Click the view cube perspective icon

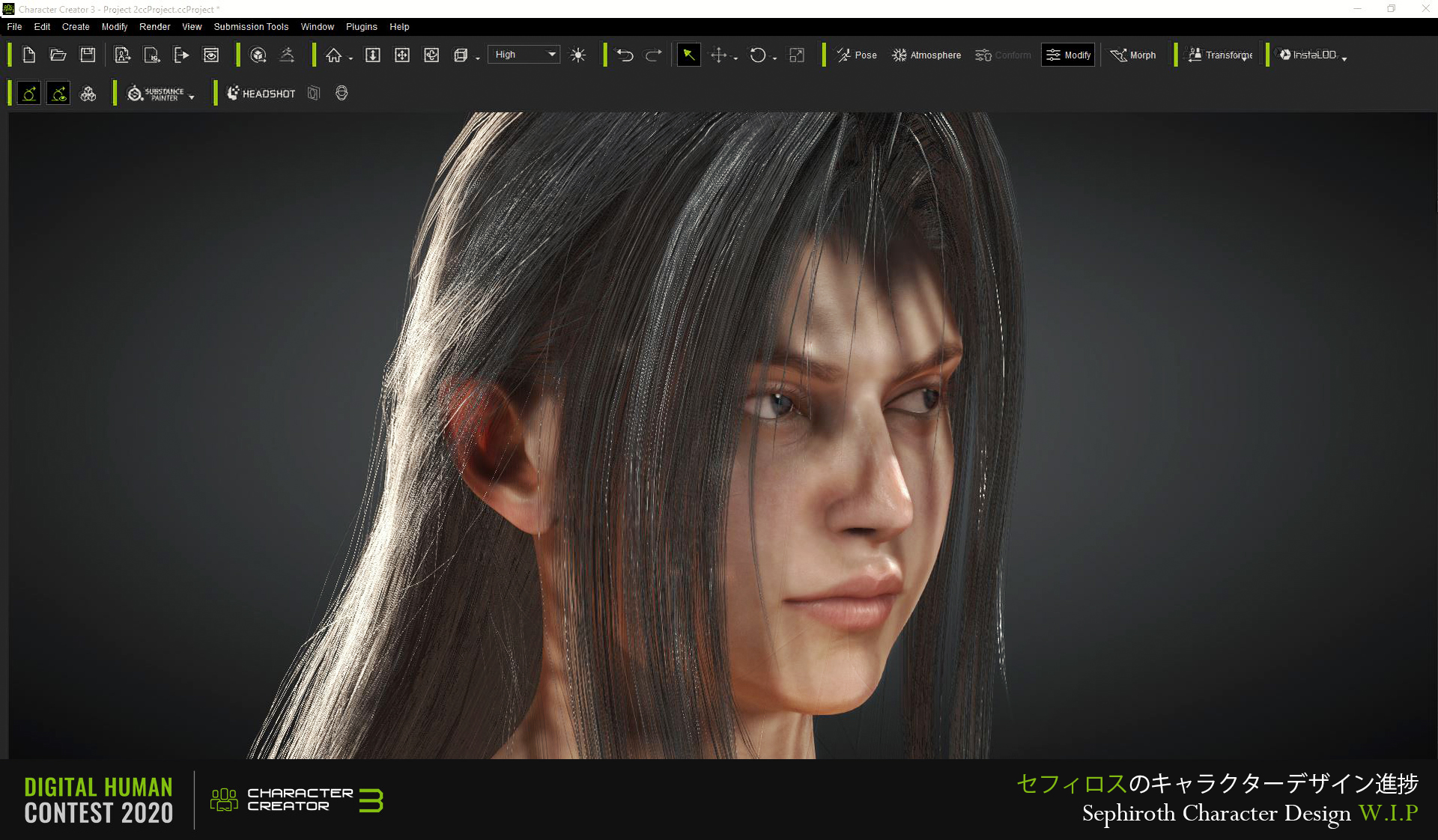coord(461,55)
